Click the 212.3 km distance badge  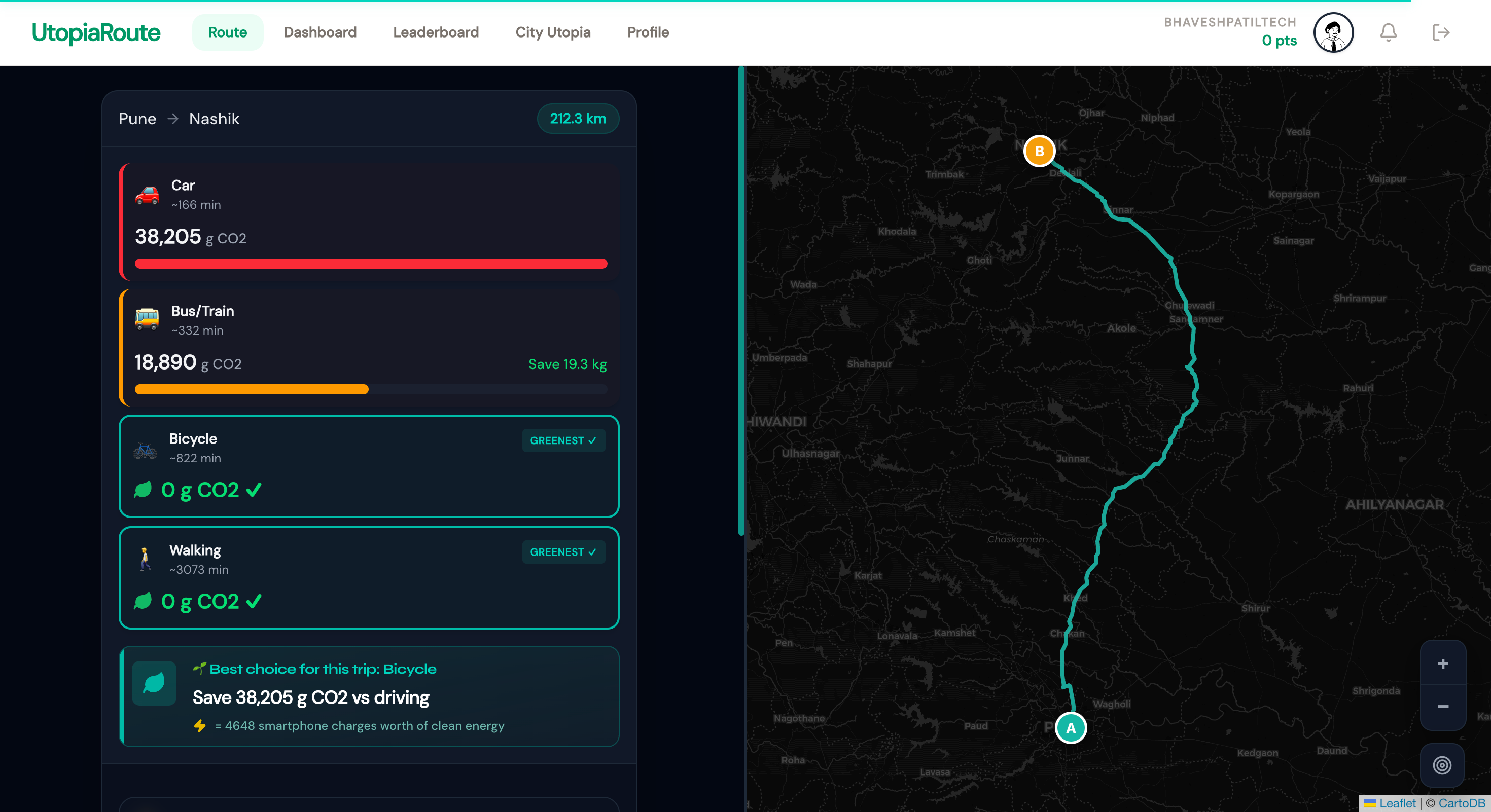(x=578, y=119)
